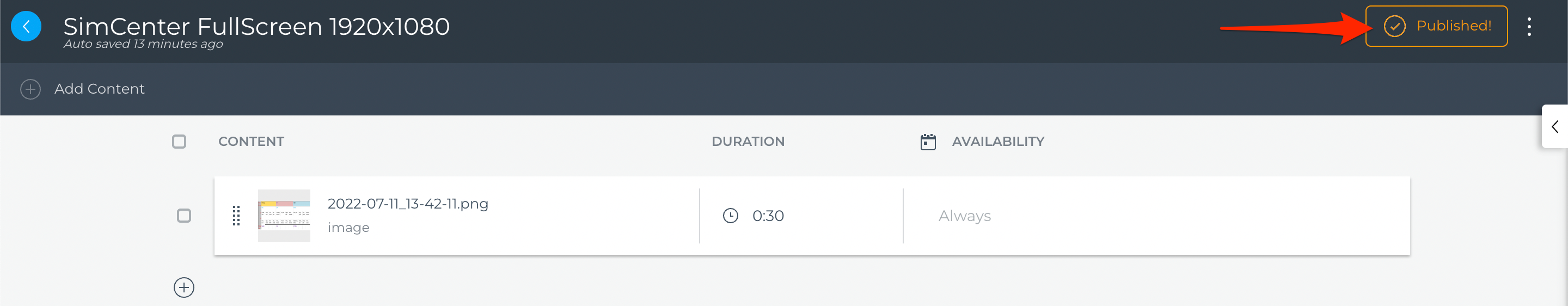Viewport: 1568px width, 306px height.
Task: Toggle the select-all checkbox by CONTENT header
Action: tap(179, 142)
